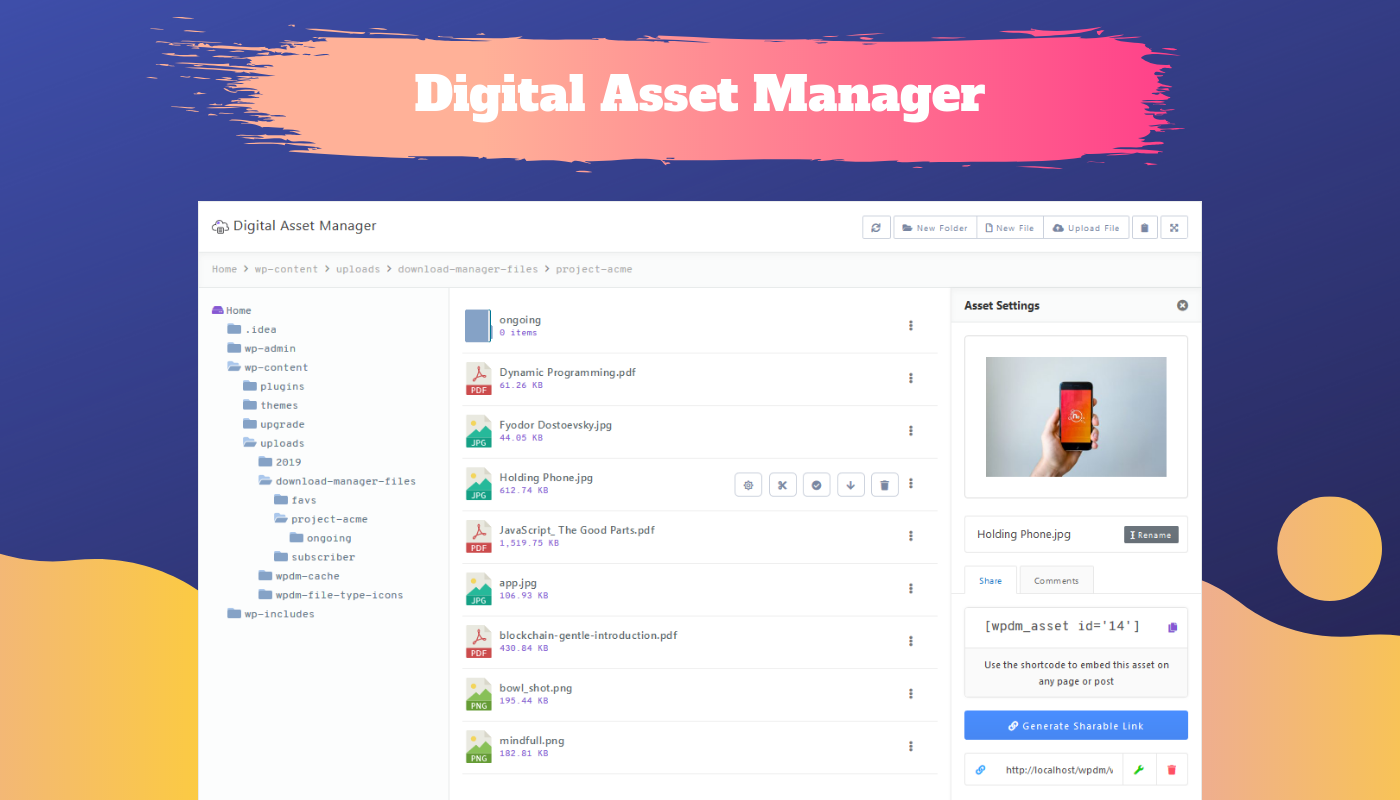Navigate to uploads via the breadcrumb
The width and height of the screenshot is (1400, 800).
pos(358,269)
